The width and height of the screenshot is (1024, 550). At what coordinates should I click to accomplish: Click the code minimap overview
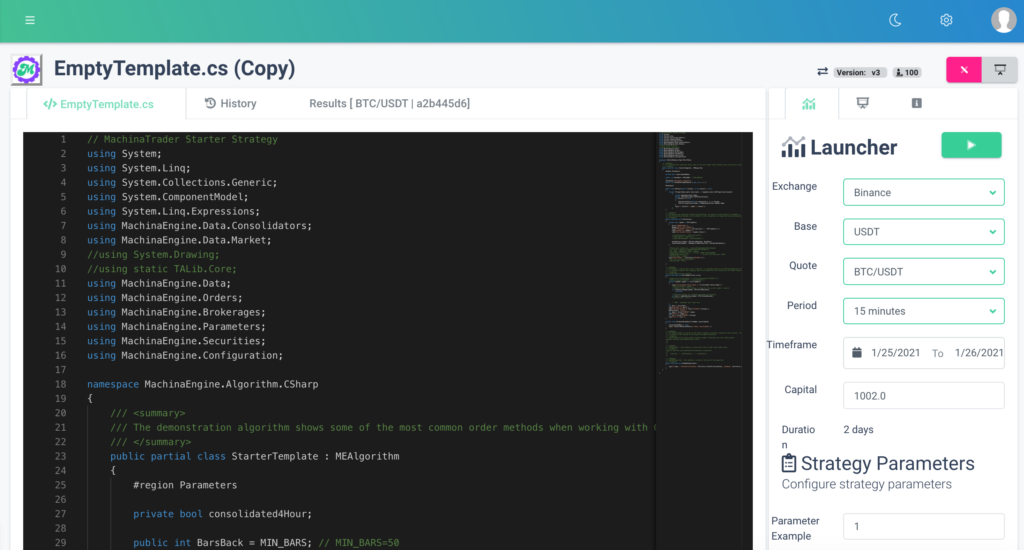[x=699, y=251]
